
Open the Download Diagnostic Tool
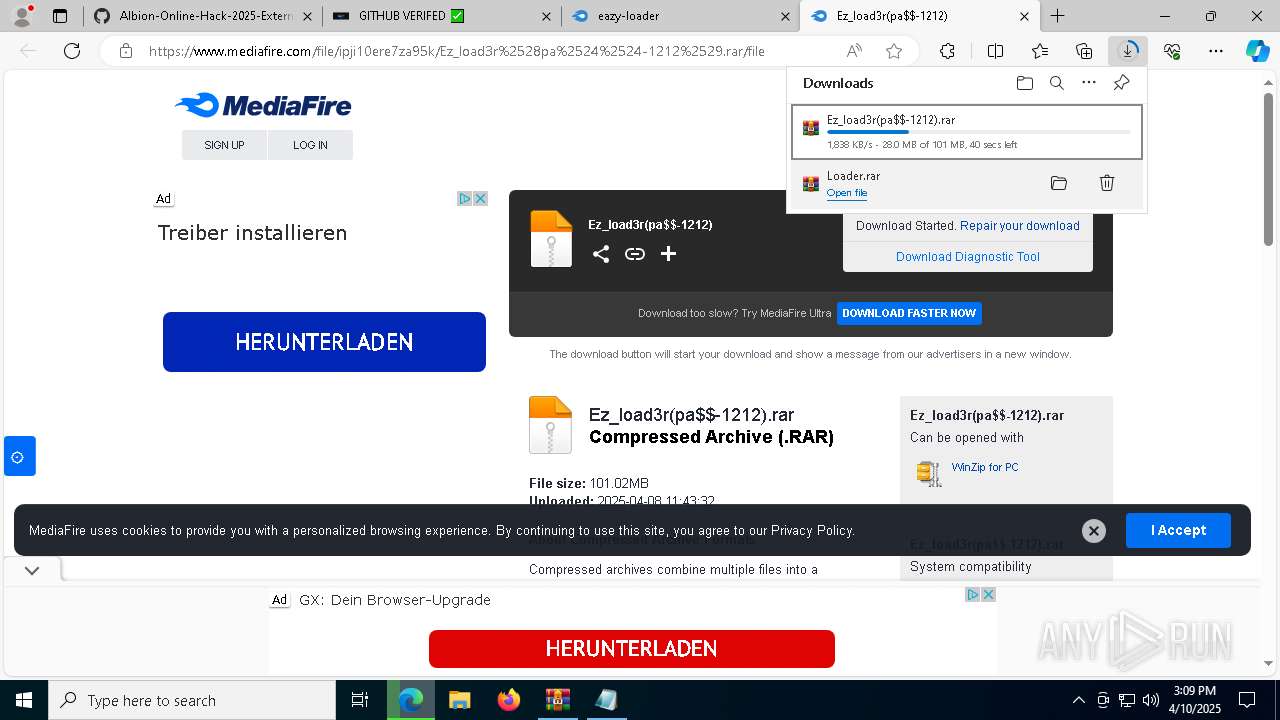pyautogui.click(x=968, y=257)
